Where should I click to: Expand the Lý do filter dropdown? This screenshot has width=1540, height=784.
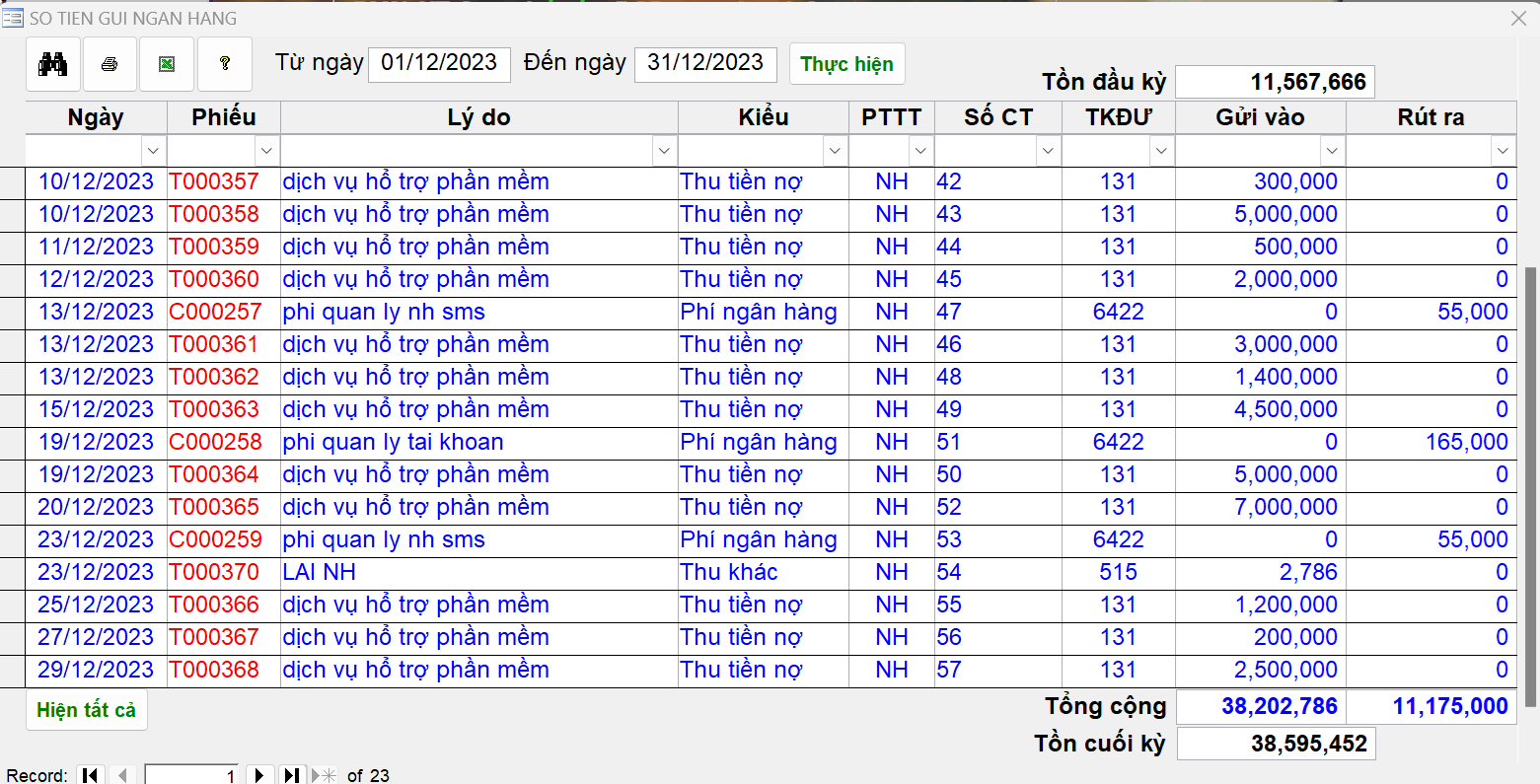[x=664, y=151]
